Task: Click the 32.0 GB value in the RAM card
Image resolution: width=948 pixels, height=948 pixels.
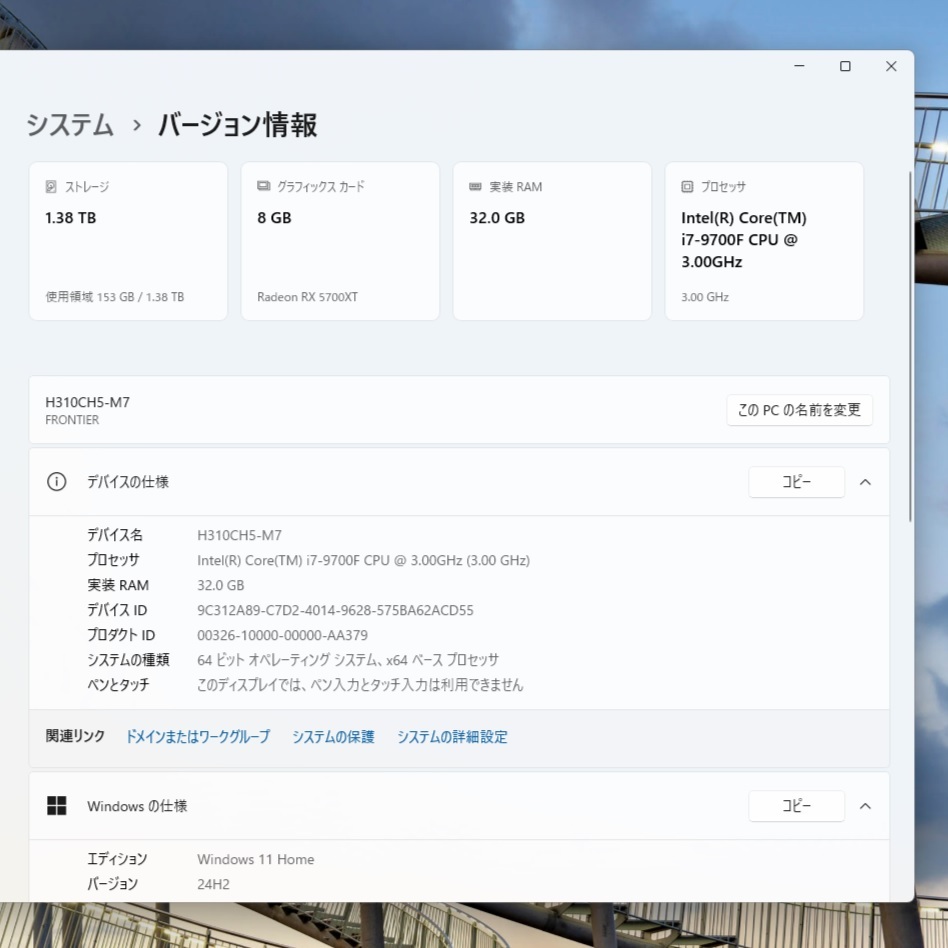Action: [x=497, y=218]
